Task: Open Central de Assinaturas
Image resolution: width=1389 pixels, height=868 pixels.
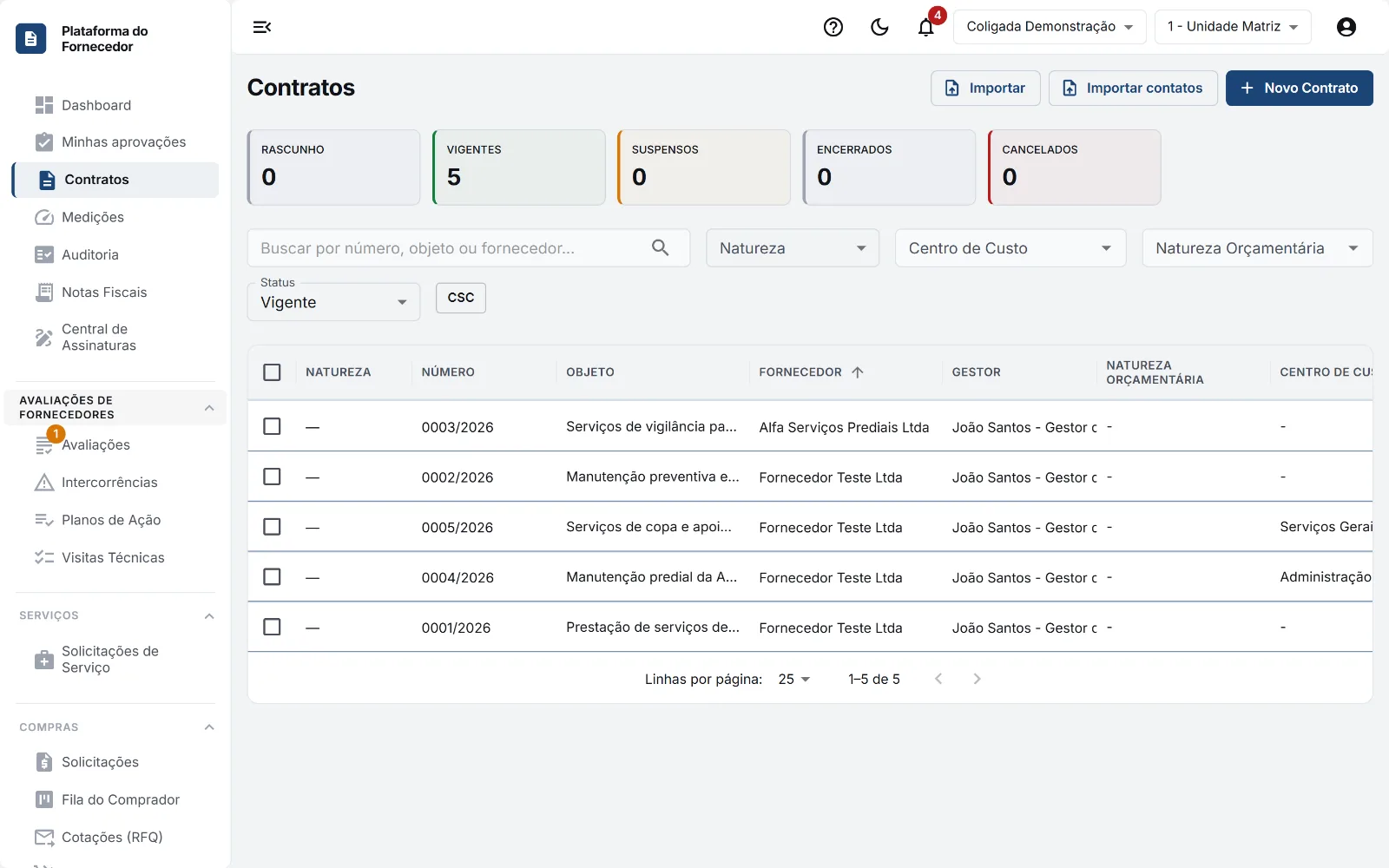Action: pos(115,338)
